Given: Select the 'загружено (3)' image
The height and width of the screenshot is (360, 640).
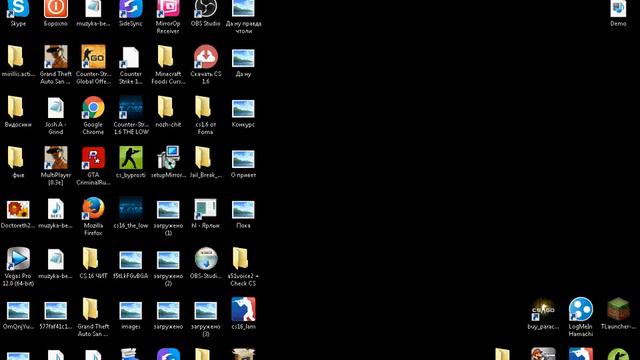Looking at the screenshot, I should (x=206, y=311).
